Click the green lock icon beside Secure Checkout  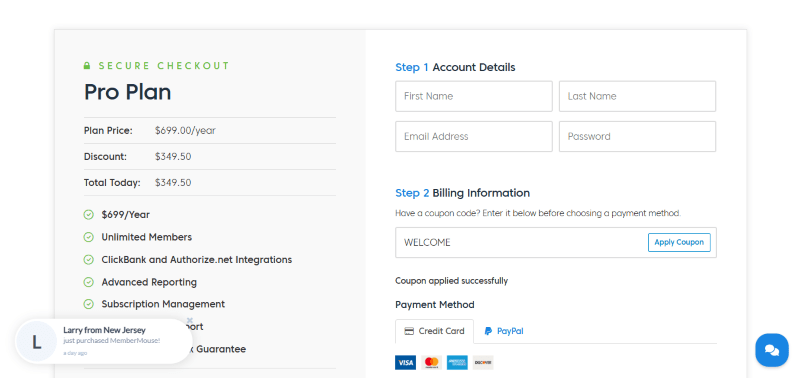(x=87, y=66)
